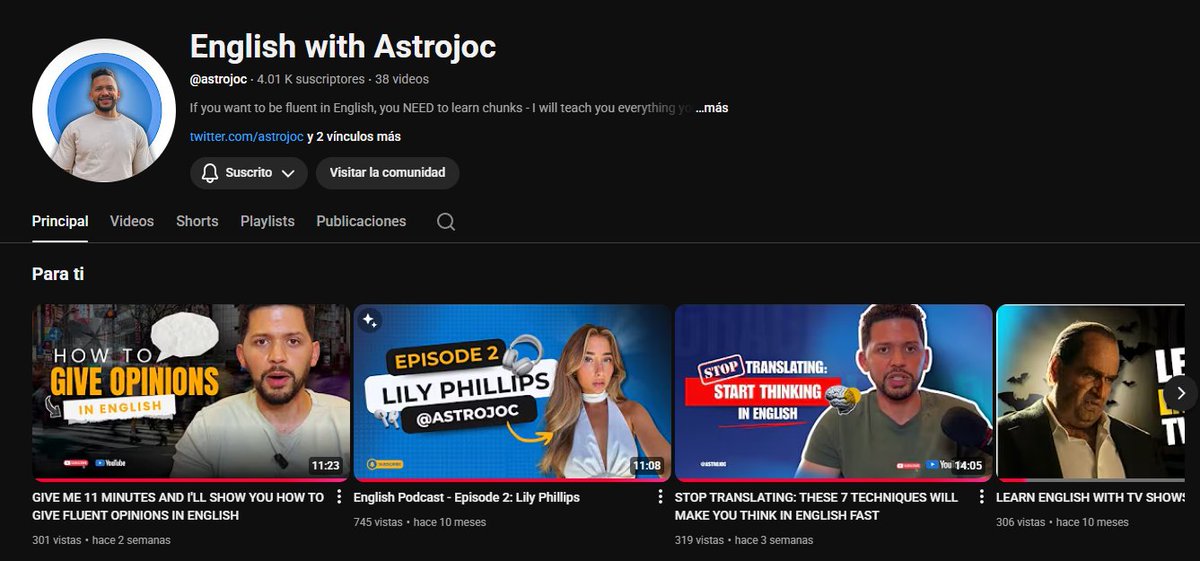
Task: Open the Shorts tab
Action: pos(197,221)
